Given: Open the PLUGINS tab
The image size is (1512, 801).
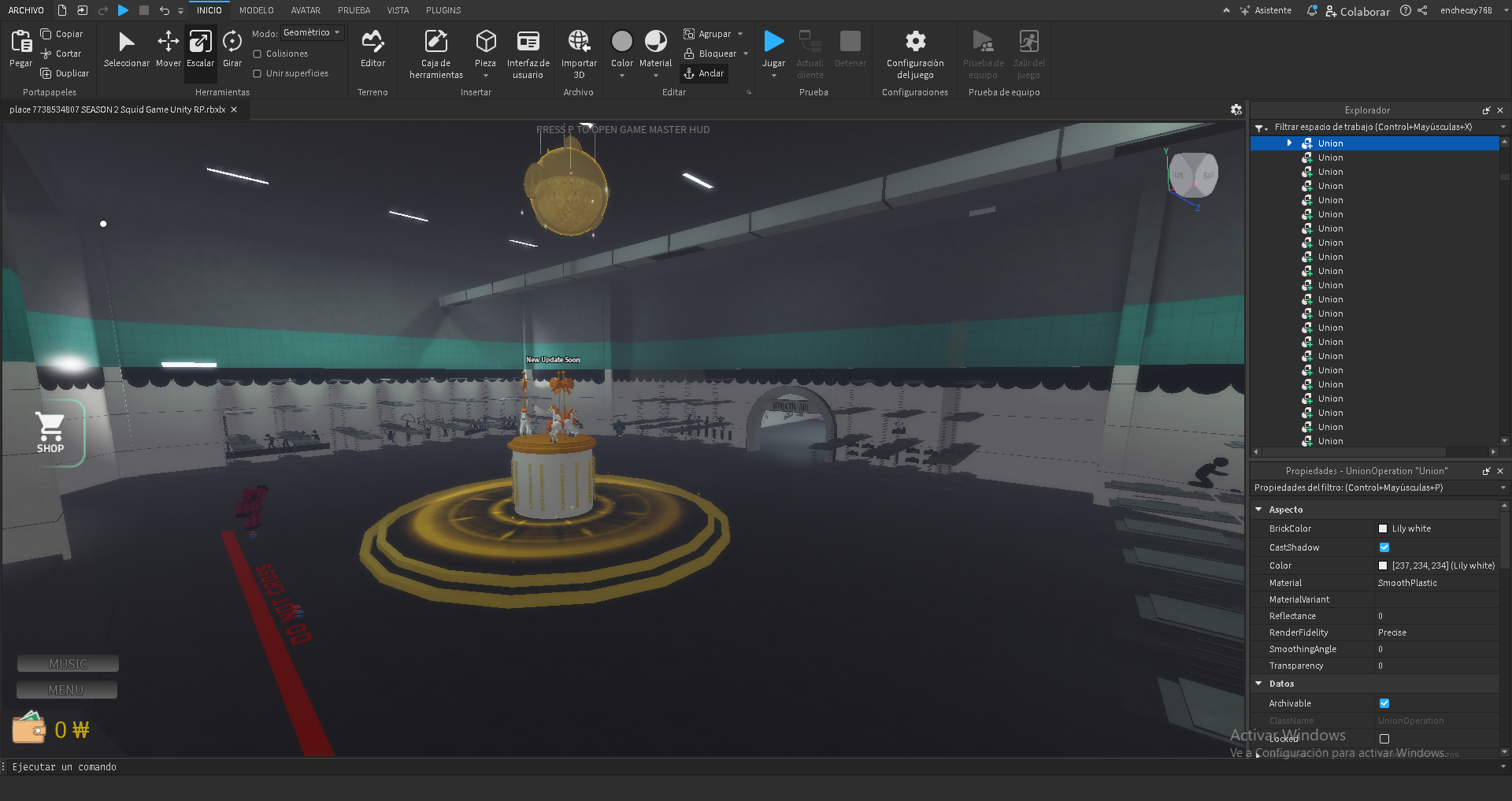Looking at the screenshot, I should (x=443, y=10).
